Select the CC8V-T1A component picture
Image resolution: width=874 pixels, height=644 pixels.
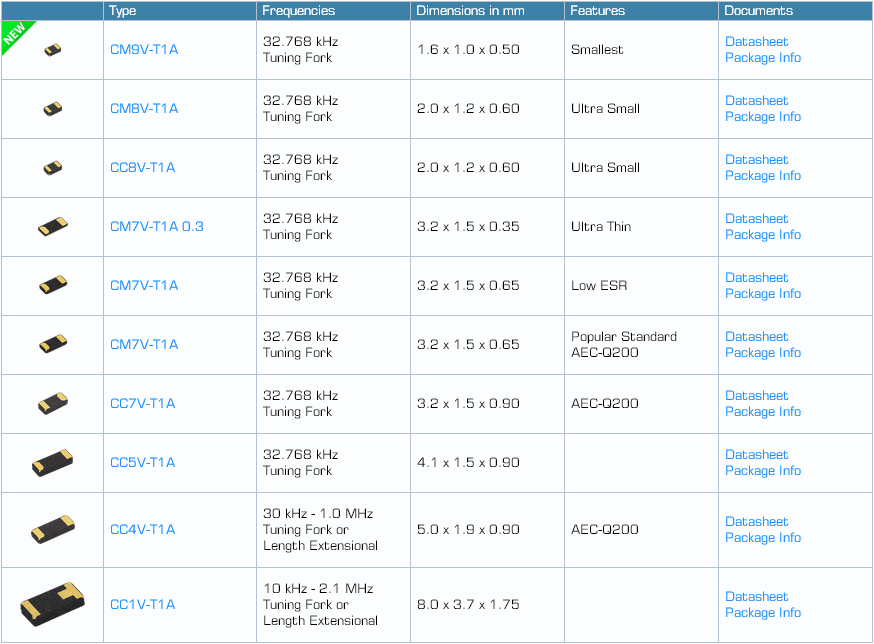point(54,168)
